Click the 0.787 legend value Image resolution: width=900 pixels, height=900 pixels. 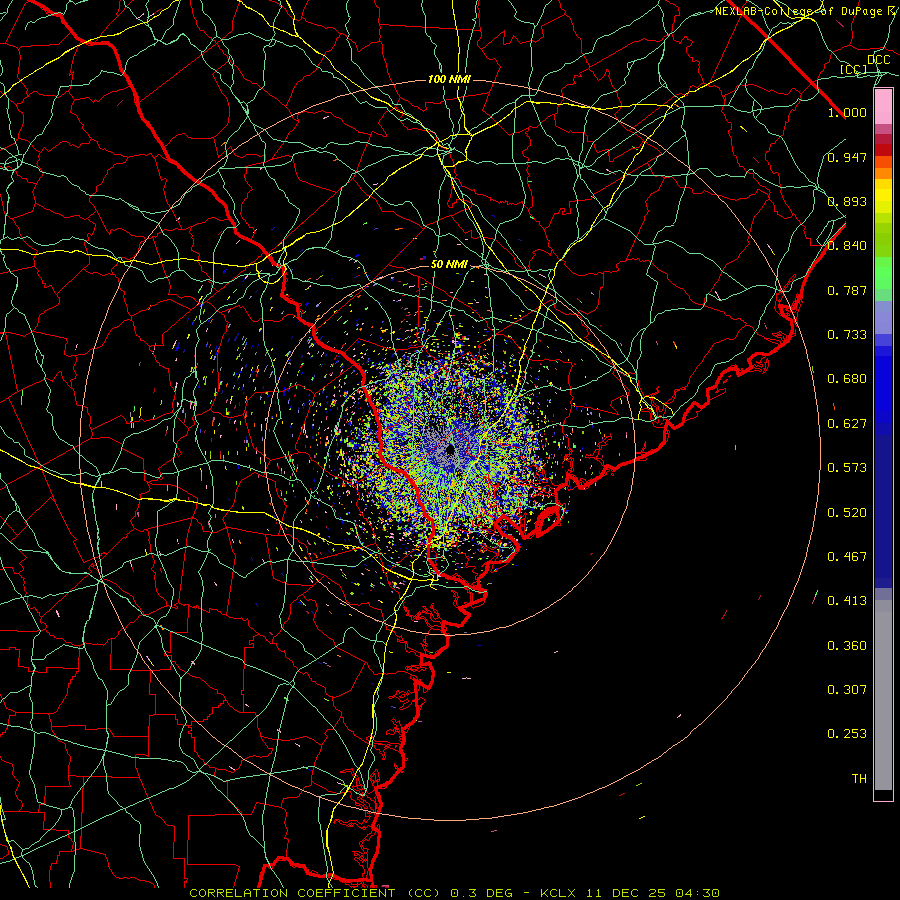pos(847,290)
